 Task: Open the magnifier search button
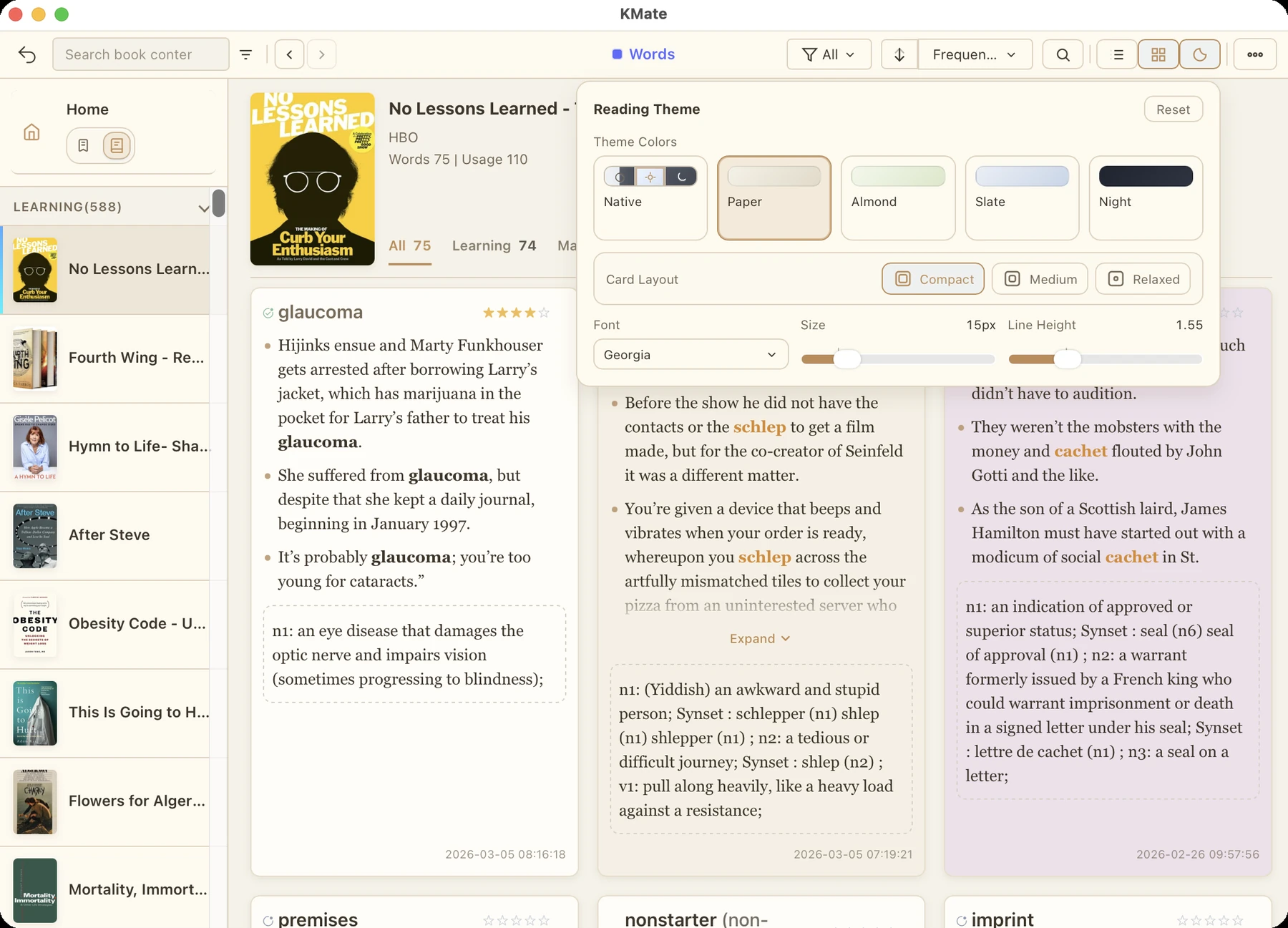(1063, 54)
